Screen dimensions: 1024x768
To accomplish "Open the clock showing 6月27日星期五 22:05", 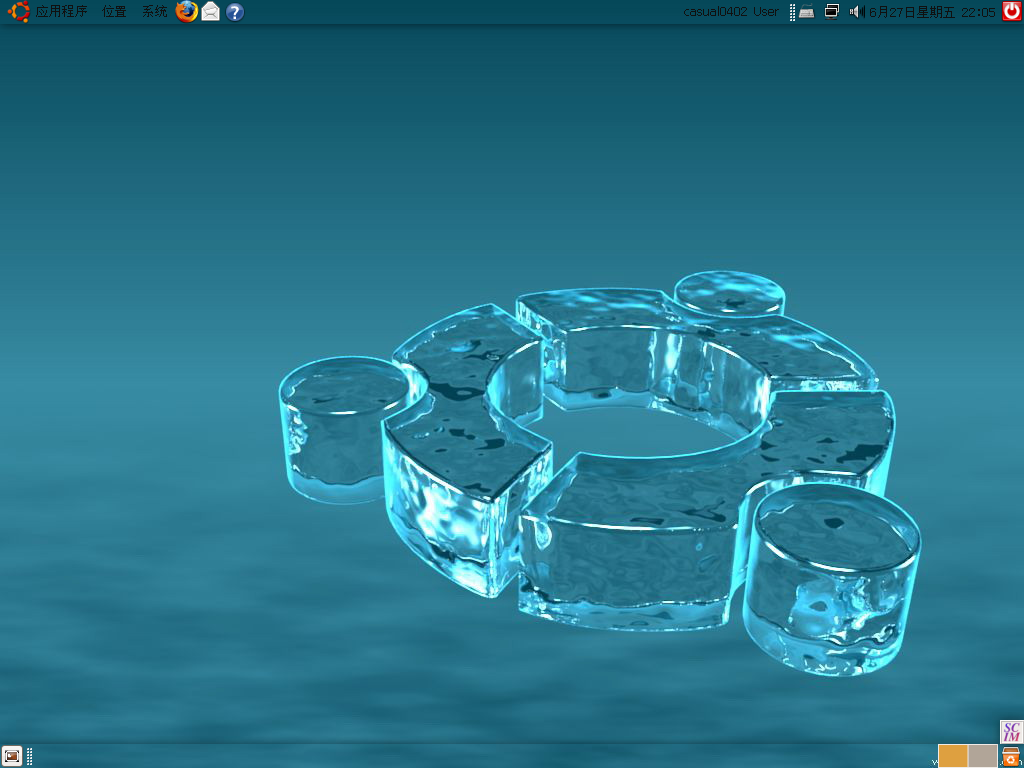I will click(933, 12).
